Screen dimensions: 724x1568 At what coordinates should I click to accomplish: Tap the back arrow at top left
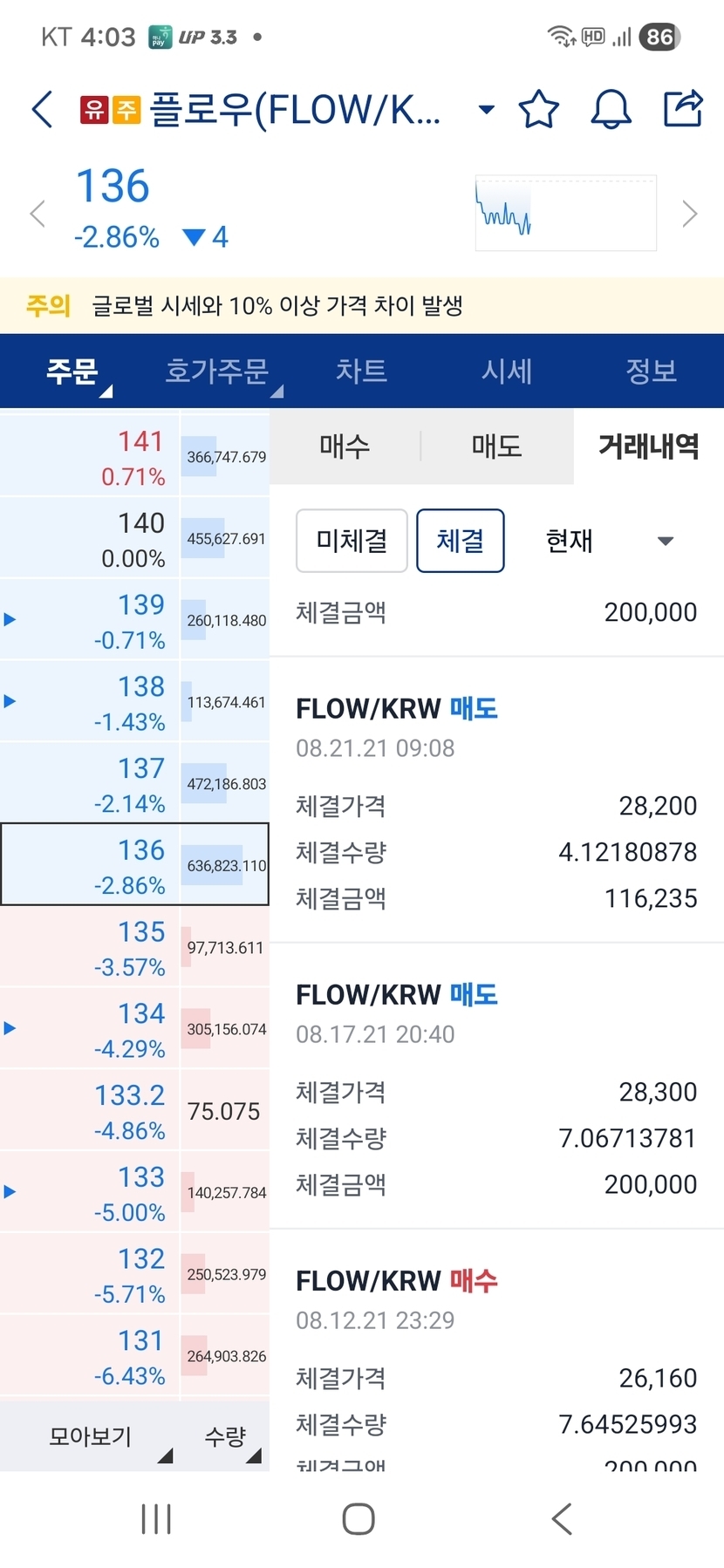click(x=42, y=109)
